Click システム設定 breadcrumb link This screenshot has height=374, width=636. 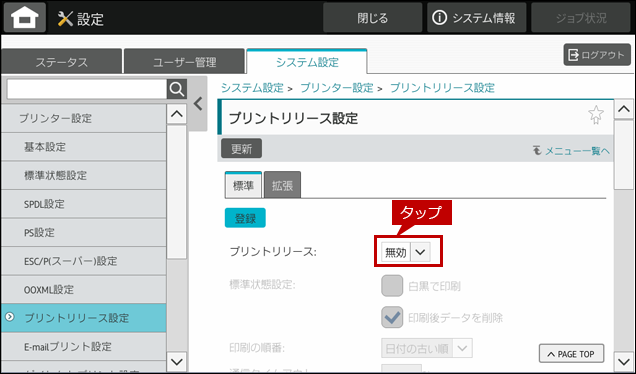[252, 88]
